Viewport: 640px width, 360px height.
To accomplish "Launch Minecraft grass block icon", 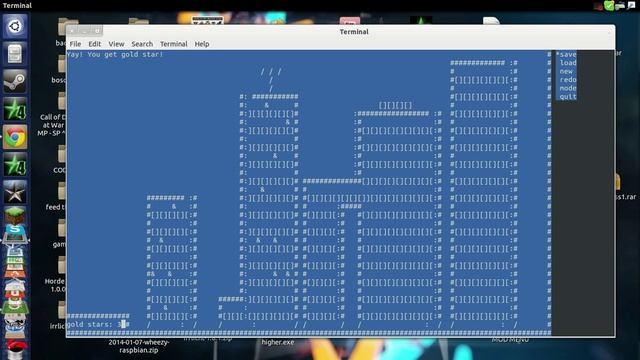I will pos(15,215).
